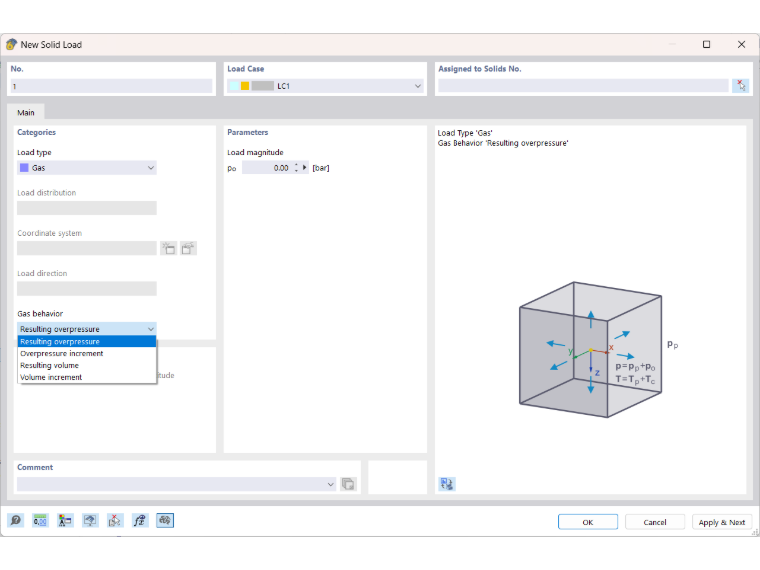Close the New Solid Load dialog

click(741, 45)
